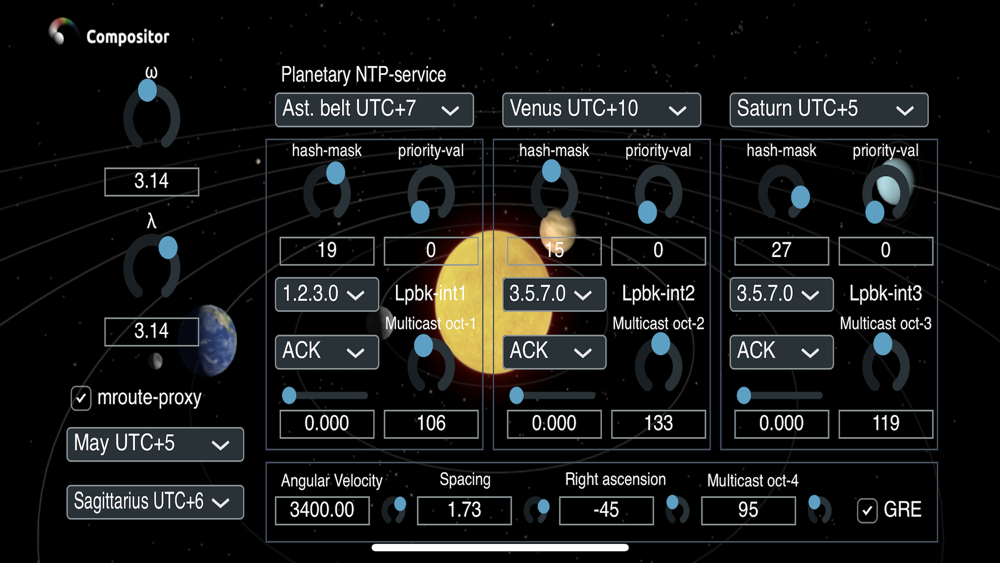Click the Multicast oct-2 field showing 133
The width and height of the screenshot is (1000, 563).
[658, 424]
